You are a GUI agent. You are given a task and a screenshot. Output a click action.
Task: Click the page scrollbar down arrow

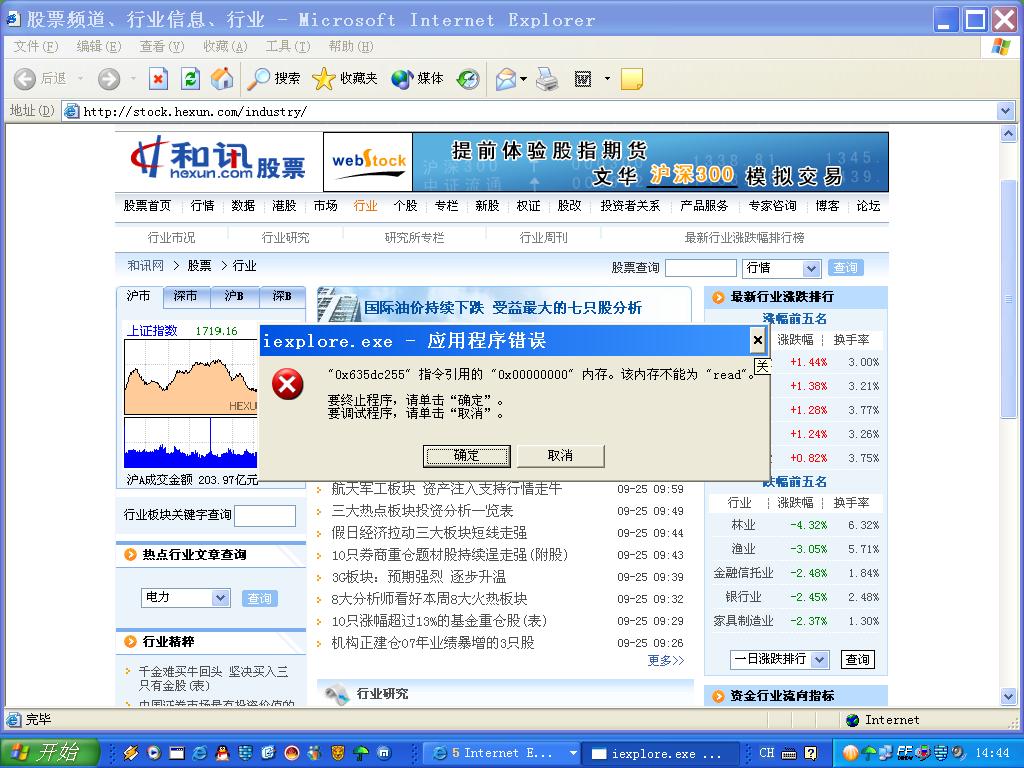click(x=1008, y=697)
